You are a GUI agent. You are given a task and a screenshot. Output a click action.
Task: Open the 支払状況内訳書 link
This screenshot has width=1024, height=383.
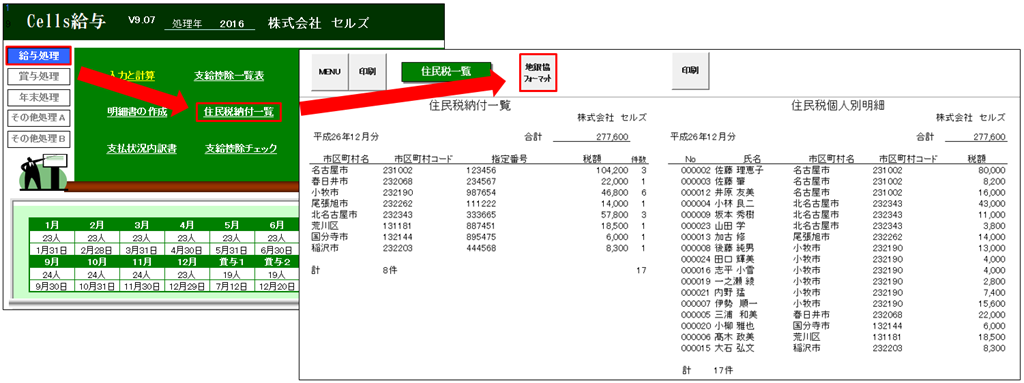tap(142, 148)
